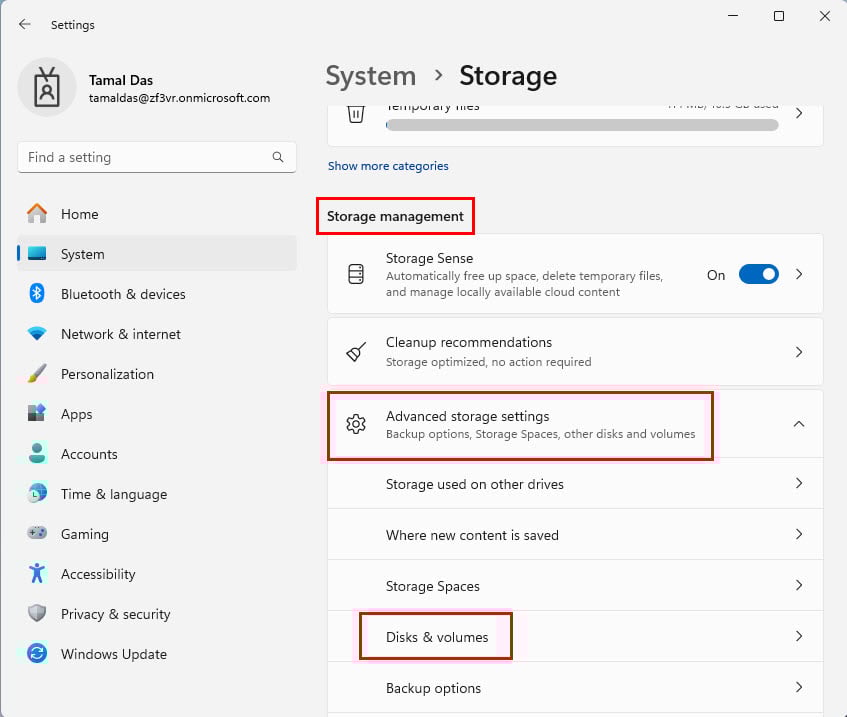This screenshot has height=717, width=847.
Task: Click the Show more categories link
Action: pyautogui.click(x=388, y=166)
